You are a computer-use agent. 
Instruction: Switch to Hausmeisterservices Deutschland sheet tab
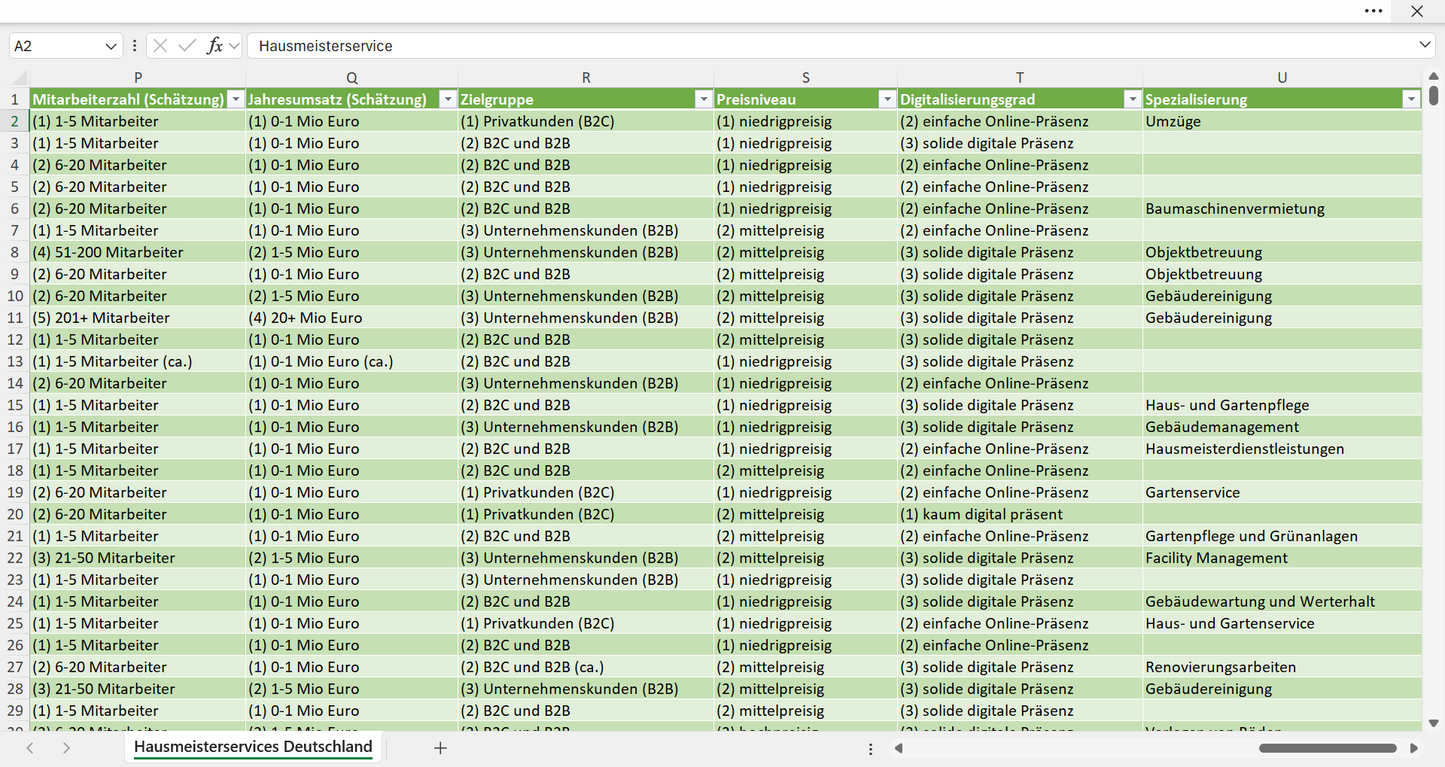(x=253, y=747)
